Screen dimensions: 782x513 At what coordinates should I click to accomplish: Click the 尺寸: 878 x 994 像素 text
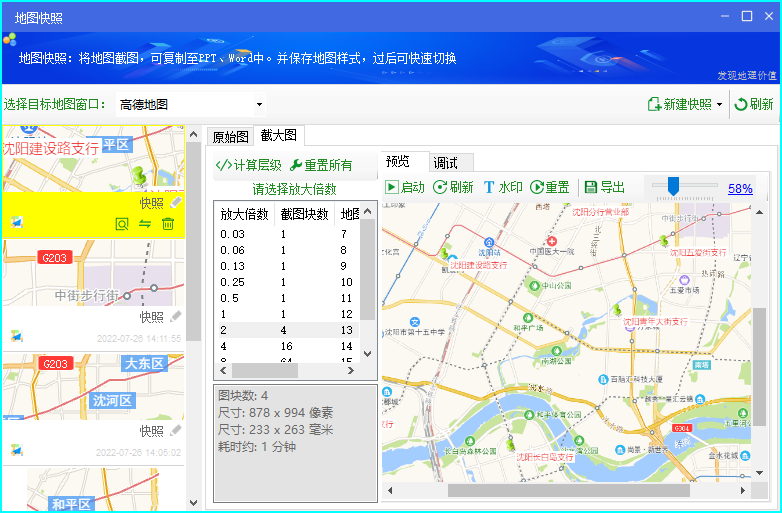(x=275, y=413)
